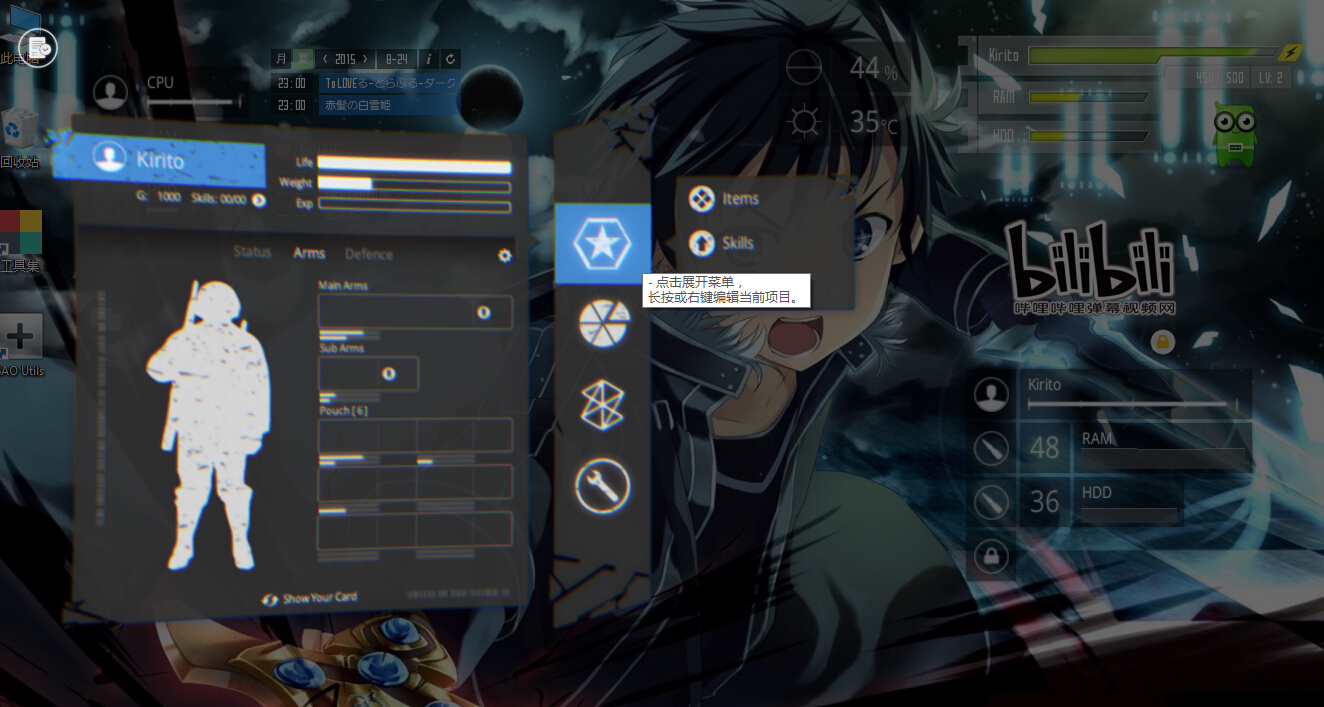Click the CPU usage slider bar
The height and width of the screenshot is (707, 1324).
[x=194, y=102]
